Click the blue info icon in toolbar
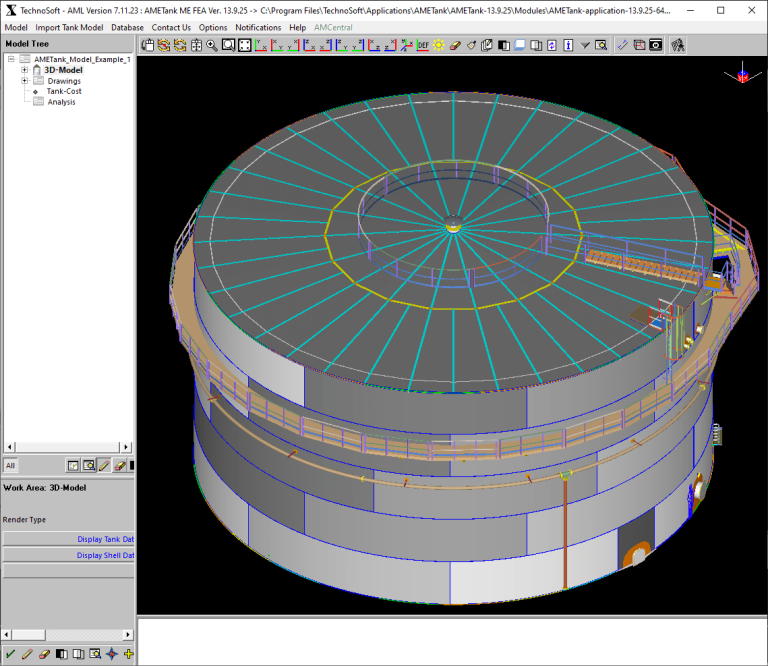The height and width of the screenshot is (666, 768). 568,46
